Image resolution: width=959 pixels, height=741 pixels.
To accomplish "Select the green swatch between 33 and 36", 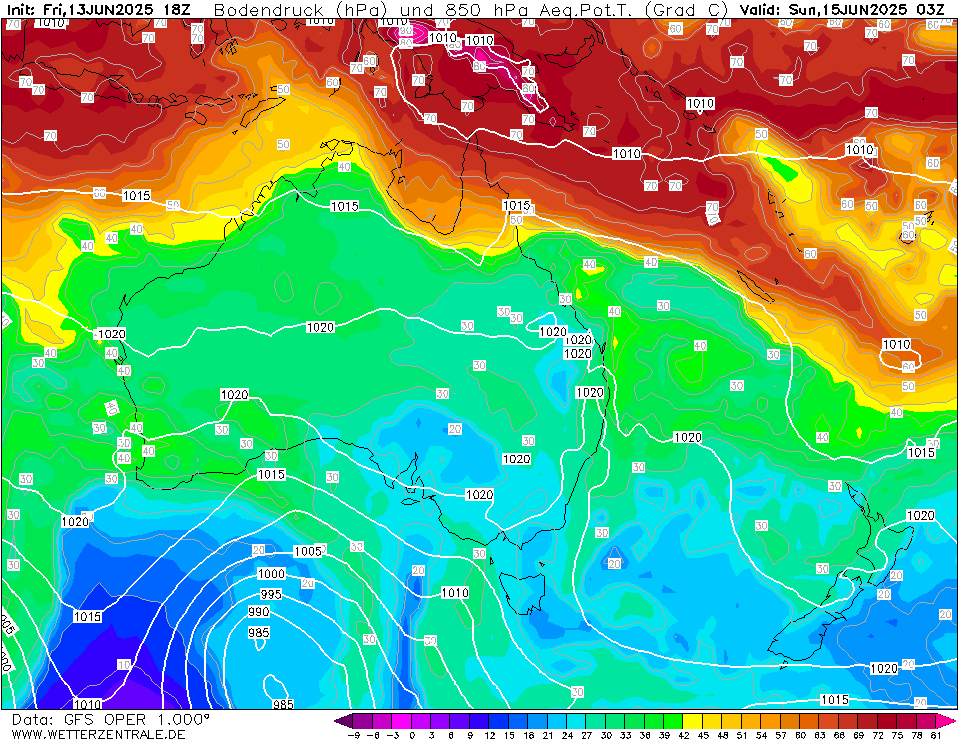I will [634, 721].
